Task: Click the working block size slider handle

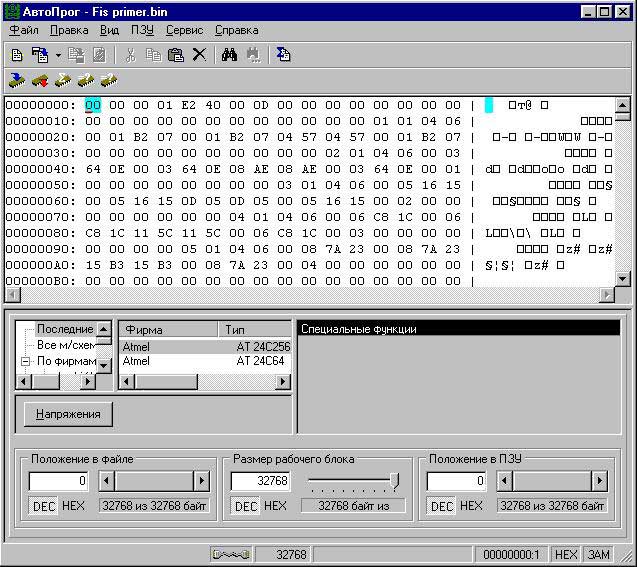Action: pyautogui.click(x=394, y=481)
